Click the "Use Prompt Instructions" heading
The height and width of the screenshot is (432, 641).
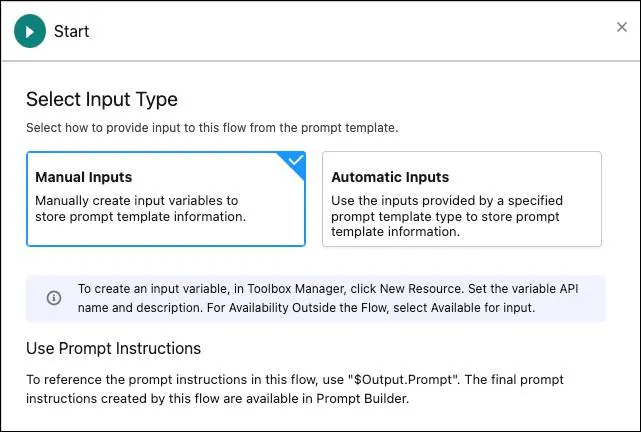pos(114,348)
